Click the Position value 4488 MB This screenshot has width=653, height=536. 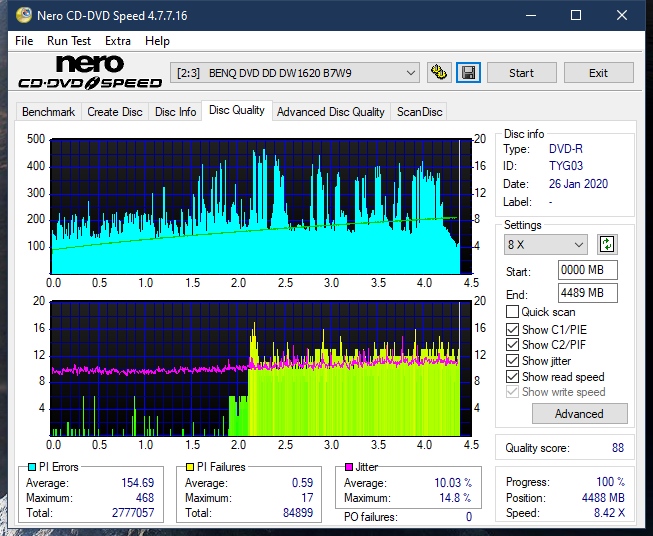pyautogui.click(x=603, y=498)
